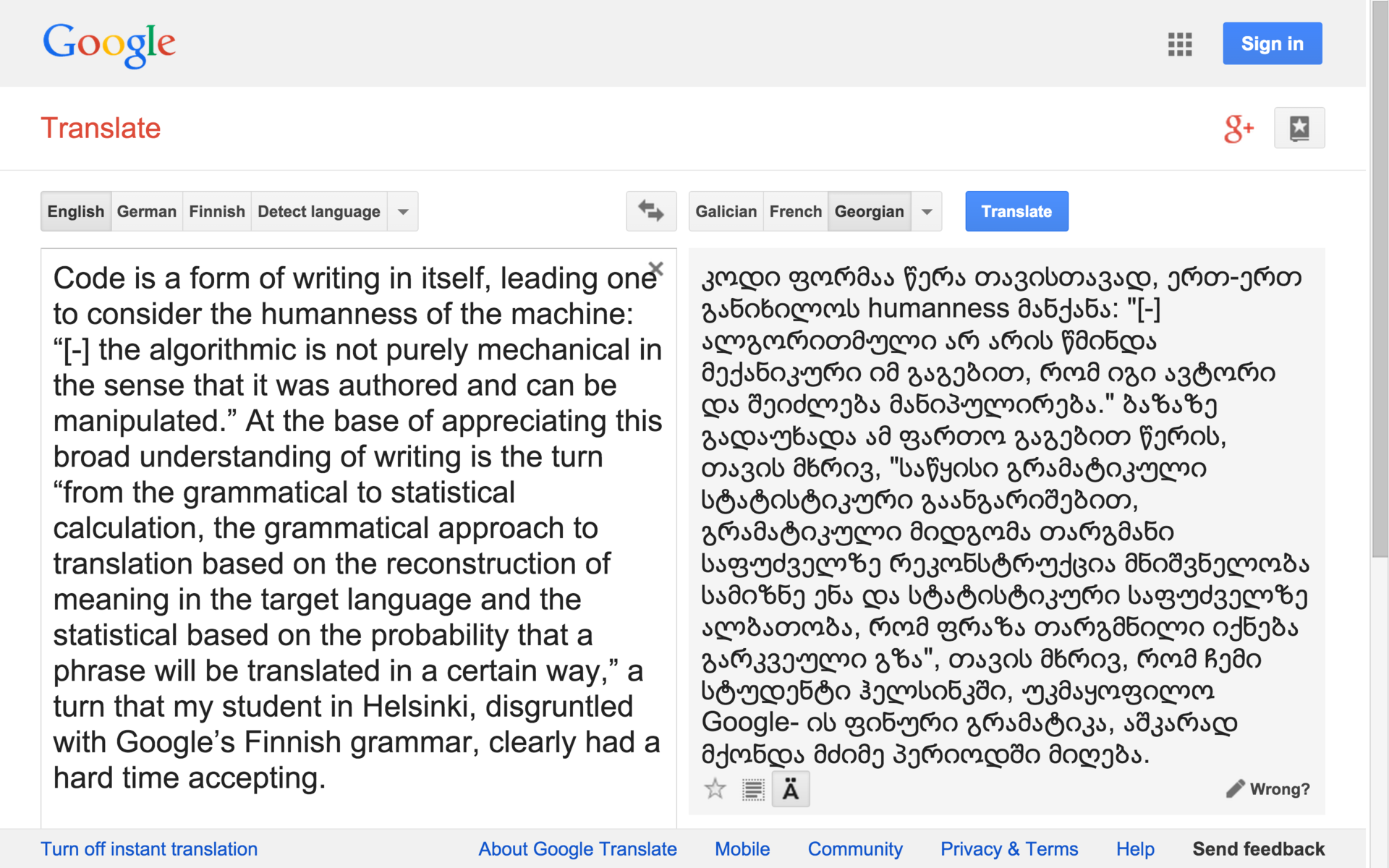Image resolution: width=1389 pixels, height=868 pixels.
Task: Turn off instant translation link
Action: [149, 848]
